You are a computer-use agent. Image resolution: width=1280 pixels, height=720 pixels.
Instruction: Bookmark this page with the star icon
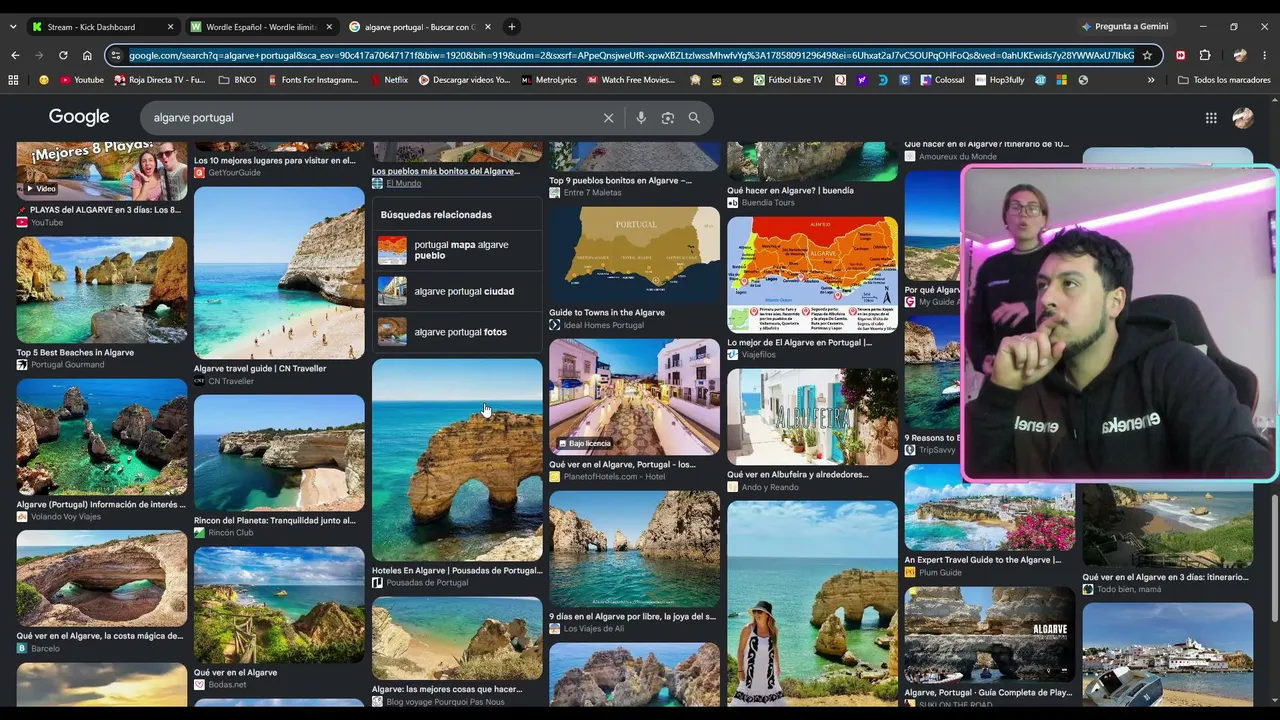1147,55
